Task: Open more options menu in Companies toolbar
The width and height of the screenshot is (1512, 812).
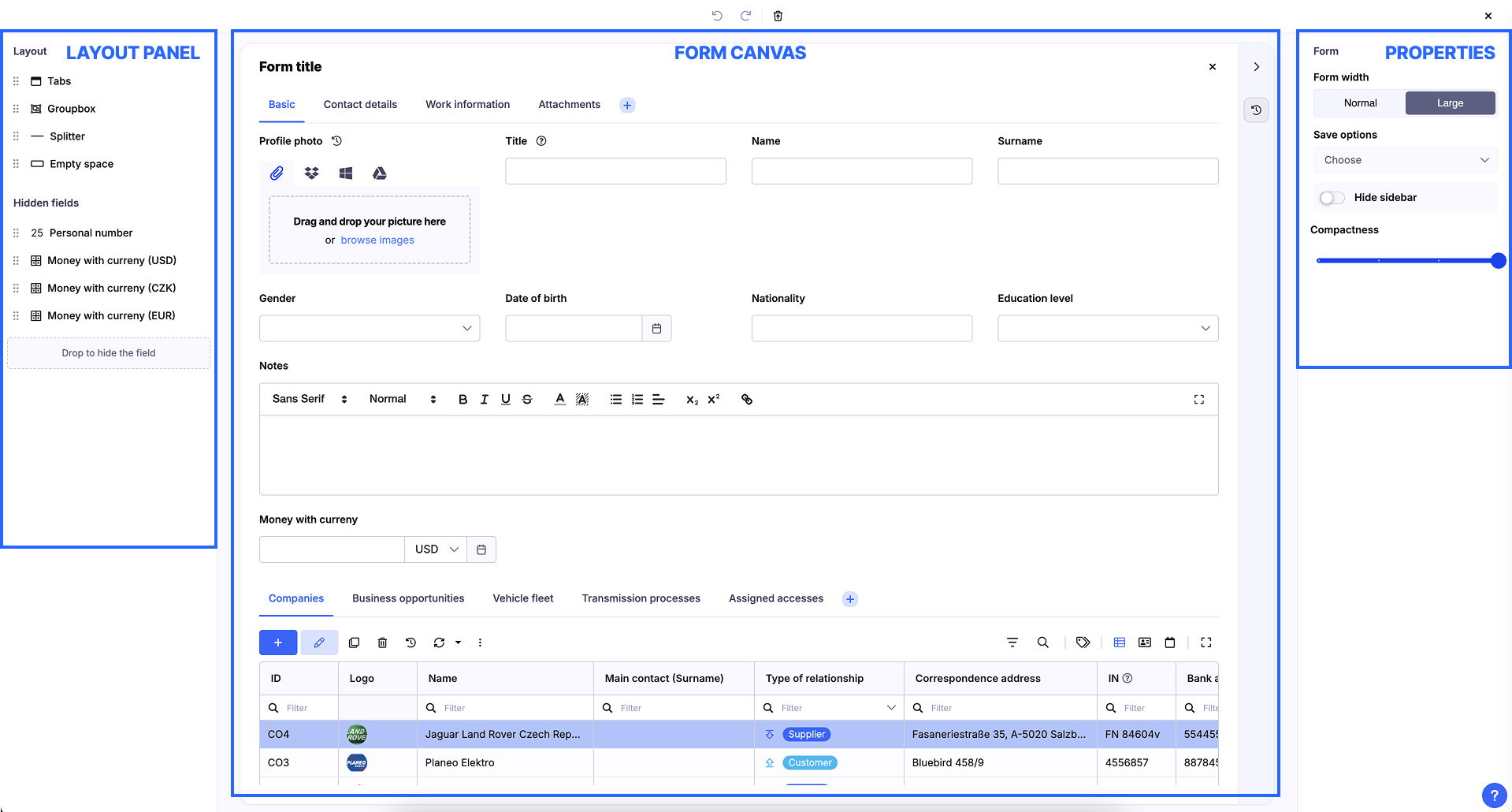Action: [480, 643]
